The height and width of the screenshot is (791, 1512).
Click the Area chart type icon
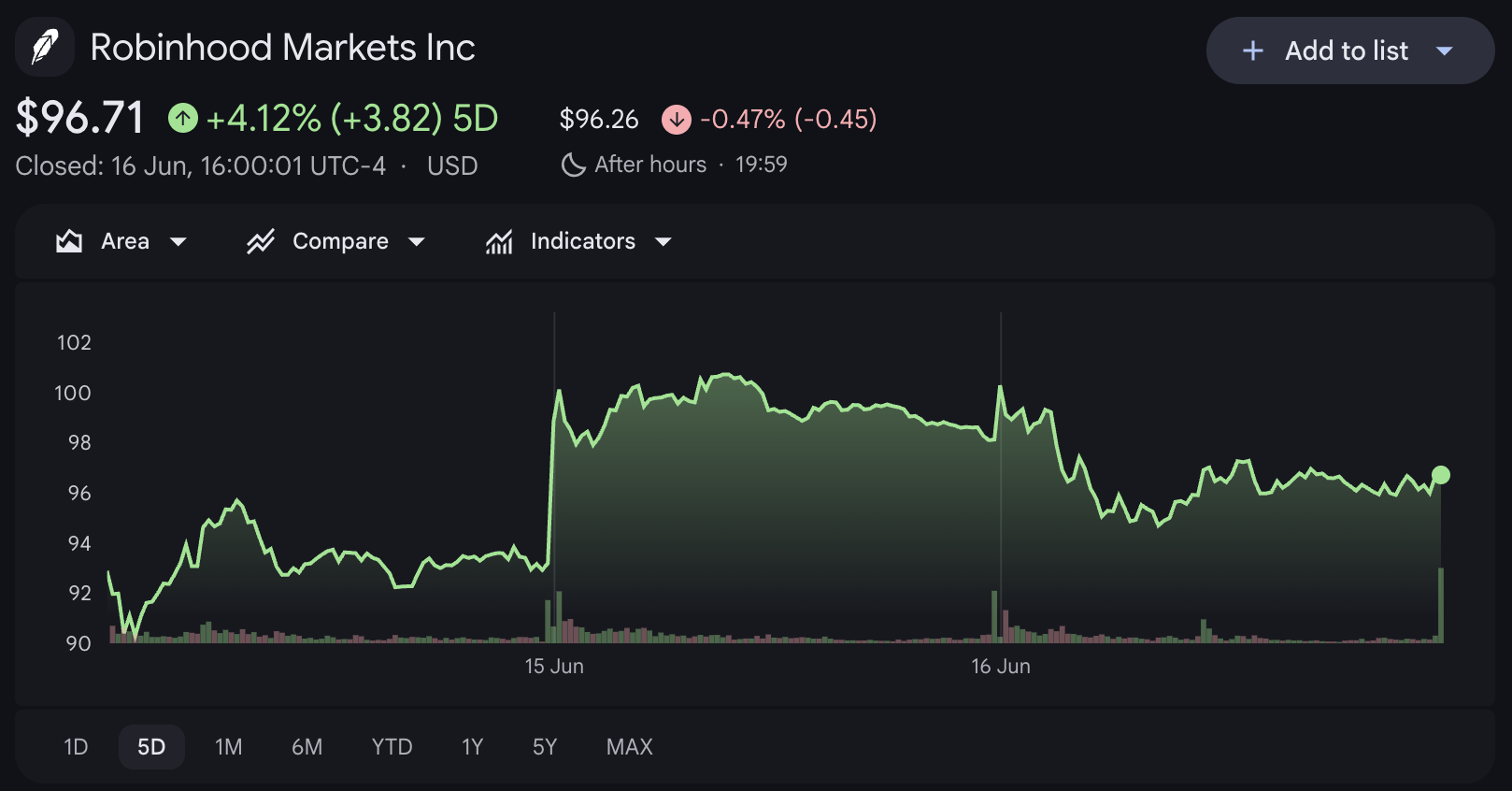[69, 241]
